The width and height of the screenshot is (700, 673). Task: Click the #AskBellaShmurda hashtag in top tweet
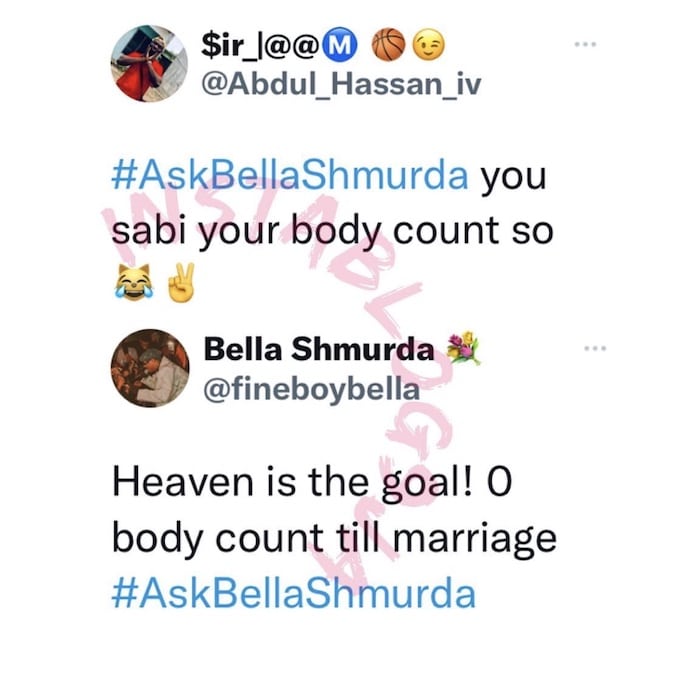tap(290, 175)
